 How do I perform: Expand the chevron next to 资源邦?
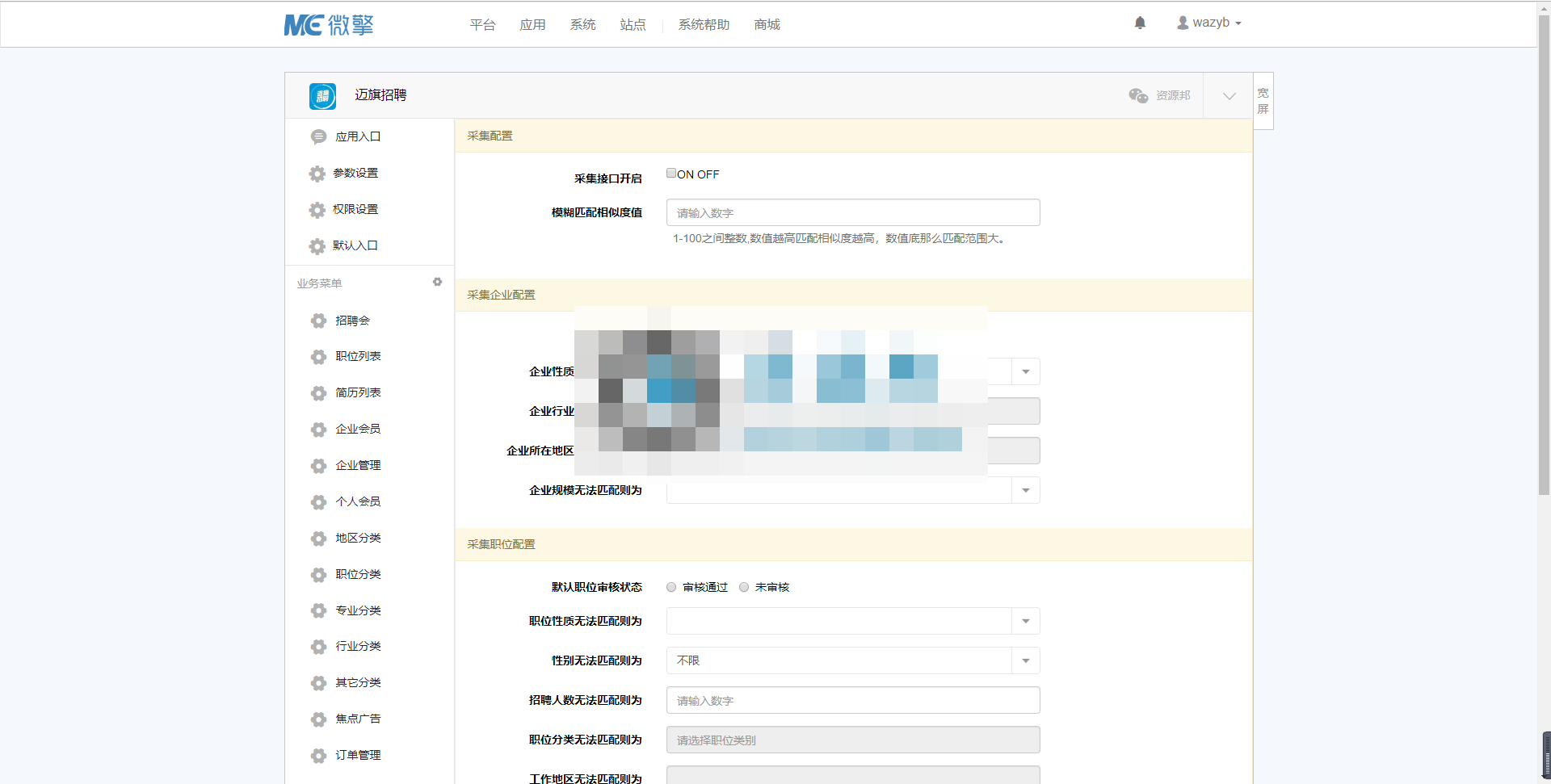pos(1229,96)
